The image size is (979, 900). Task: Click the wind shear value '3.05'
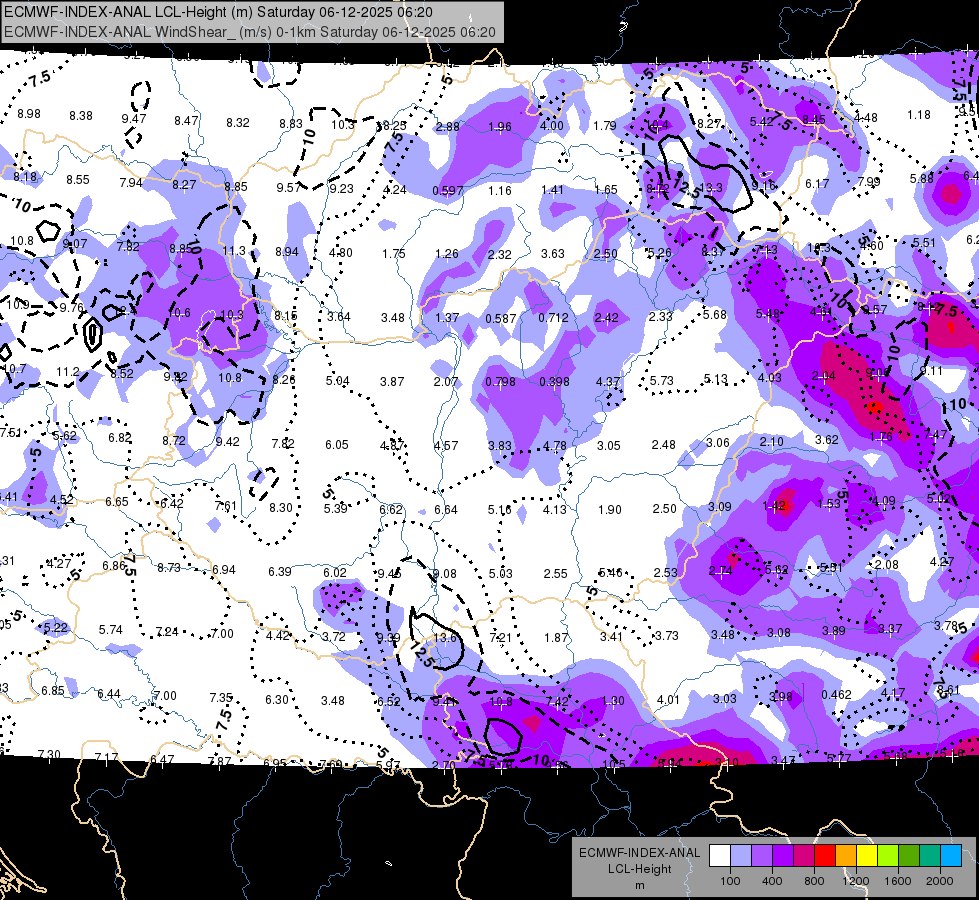coord(609,445)
